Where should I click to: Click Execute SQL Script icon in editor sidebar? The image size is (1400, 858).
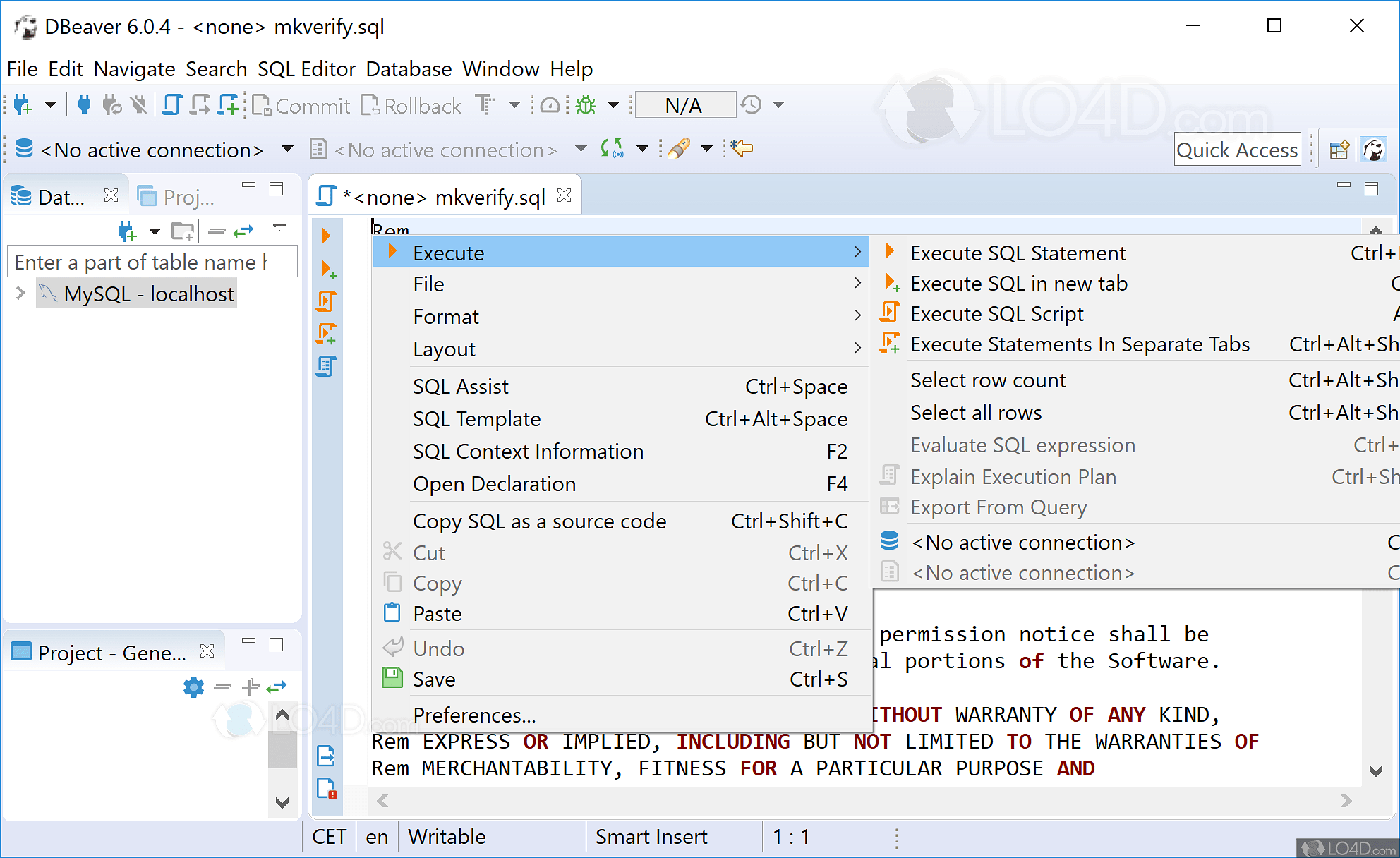click(326, 301)
